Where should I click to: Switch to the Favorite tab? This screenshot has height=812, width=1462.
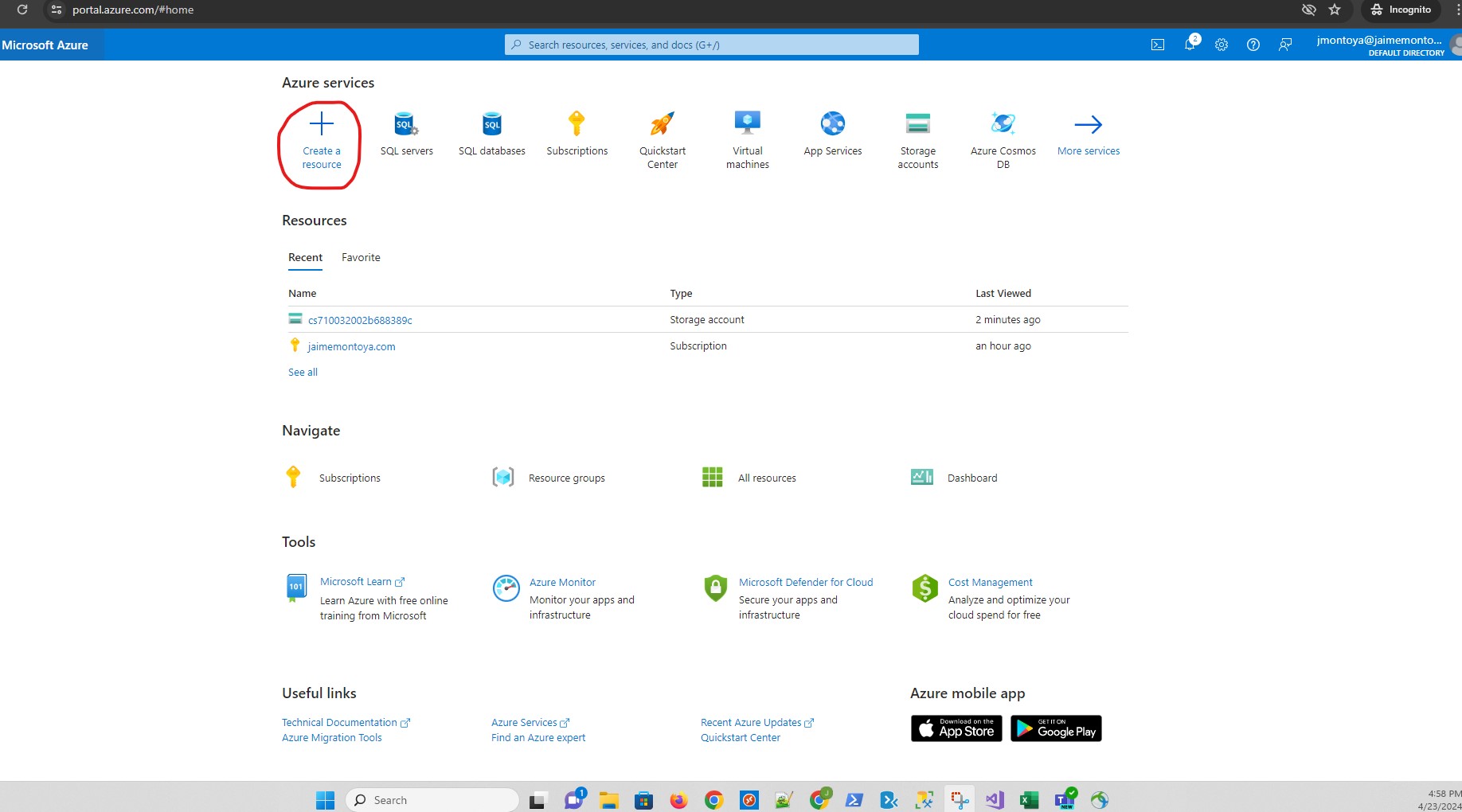click(361, 257)
